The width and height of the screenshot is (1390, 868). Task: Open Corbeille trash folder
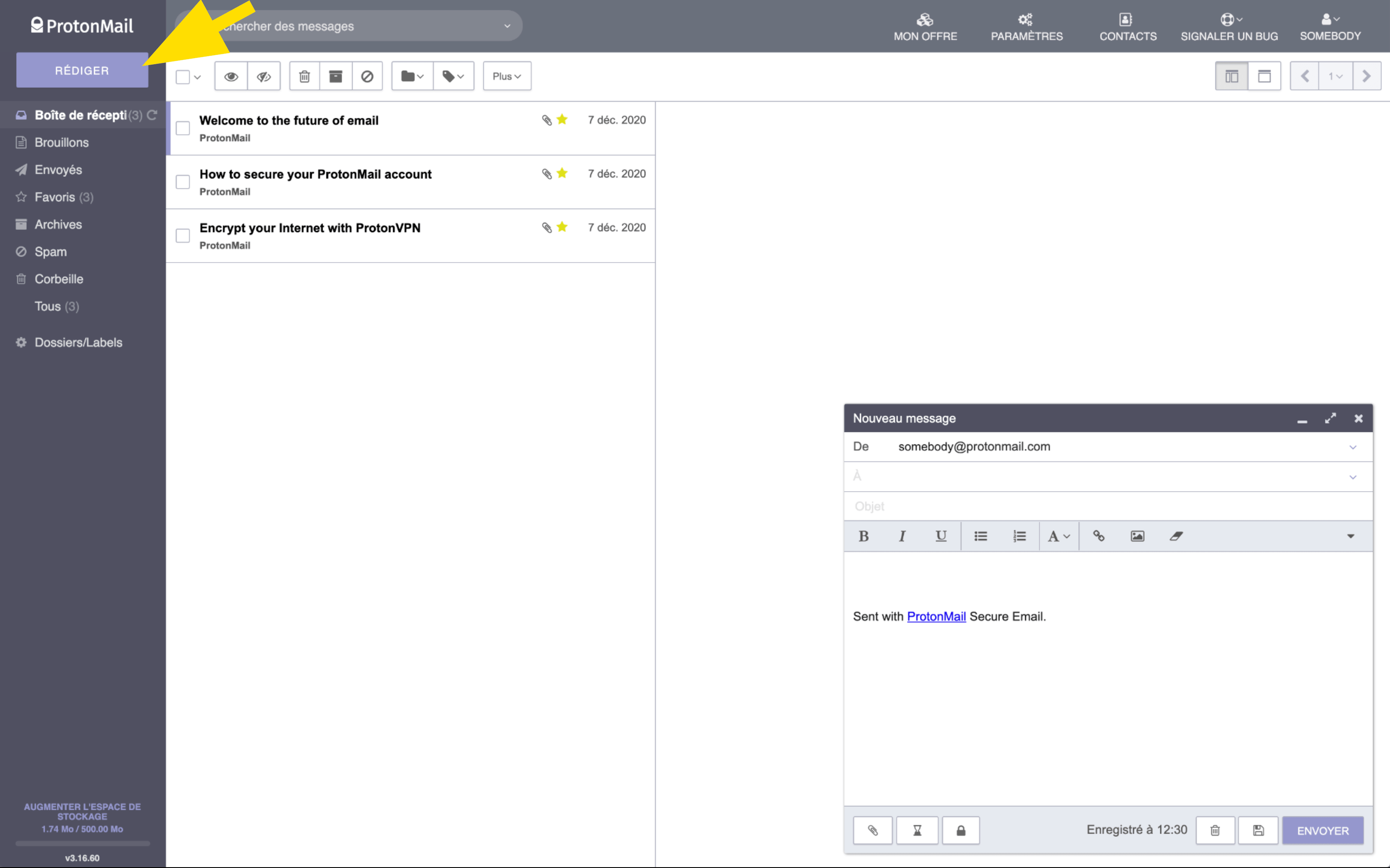tap(59, 279)
